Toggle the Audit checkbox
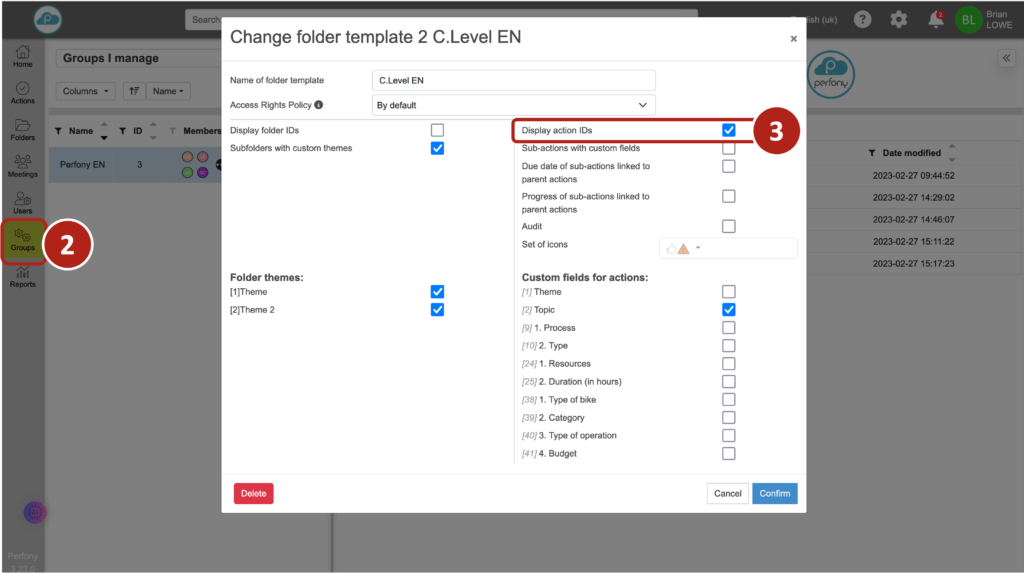Viewport: 1024px width, 573px height. pyautogui.click(x=729, y=226)
